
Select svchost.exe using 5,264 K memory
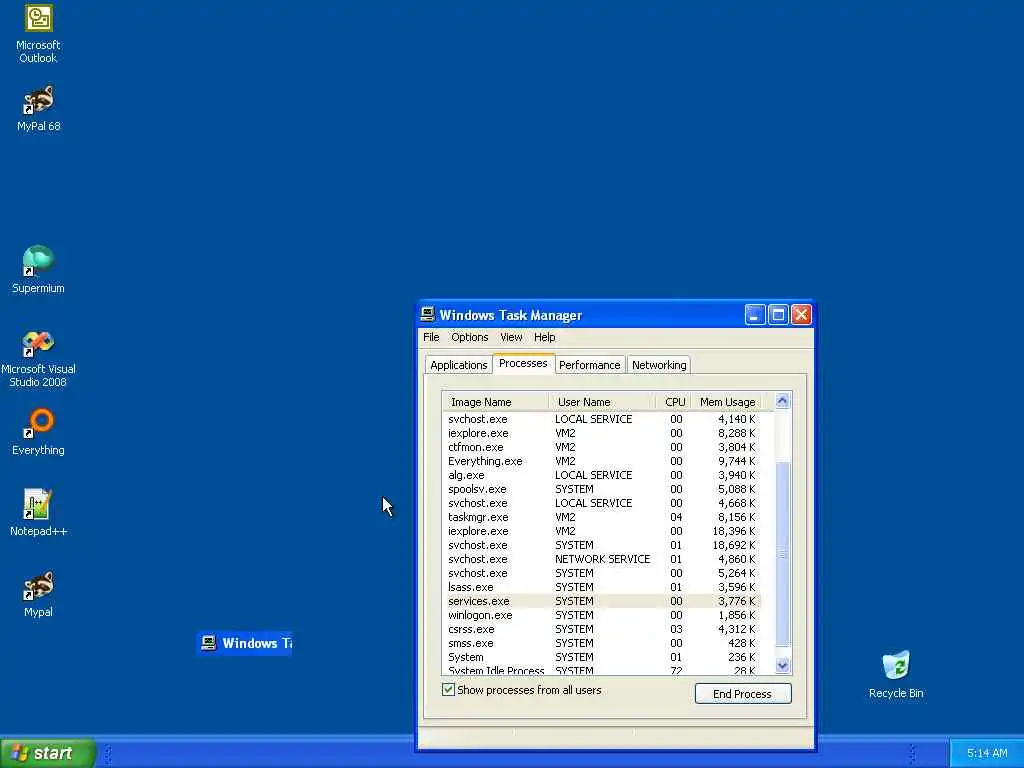[601, 573]
